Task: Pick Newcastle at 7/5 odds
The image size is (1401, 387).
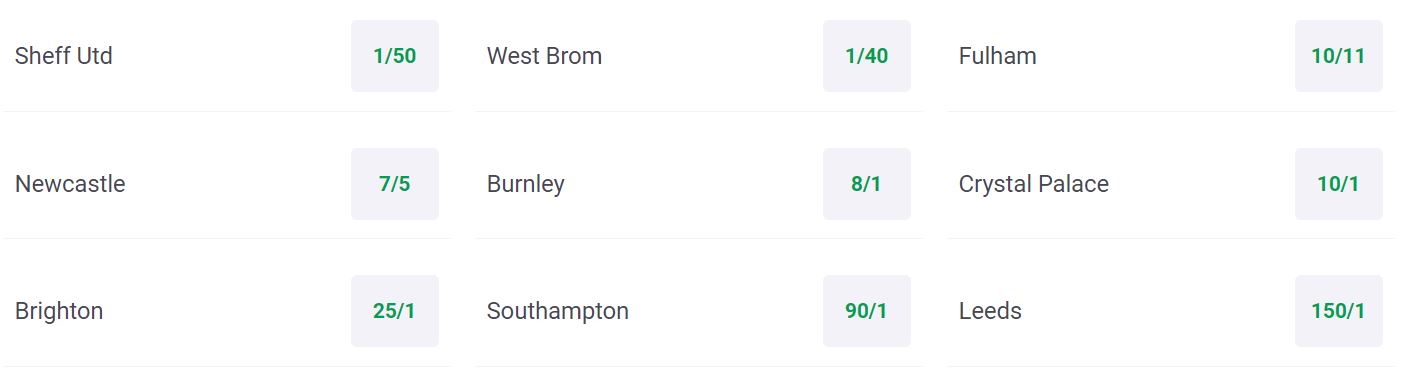Action: (395, 184)
